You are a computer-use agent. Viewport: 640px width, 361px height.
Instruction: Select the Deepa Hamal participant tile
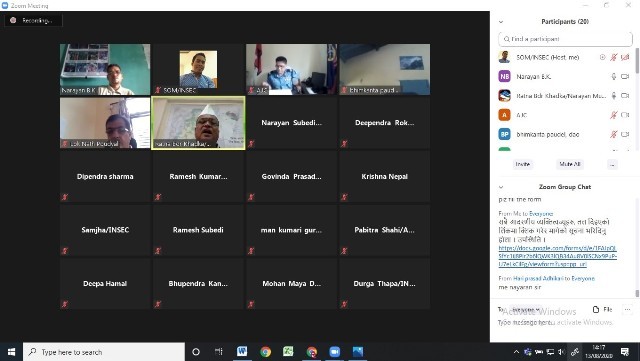point(105,283)
